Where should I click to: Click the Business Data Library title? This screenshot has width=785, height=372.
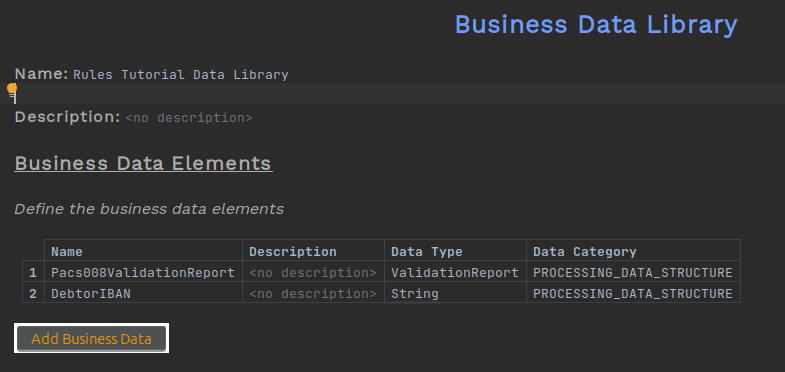tap(596, 24)
